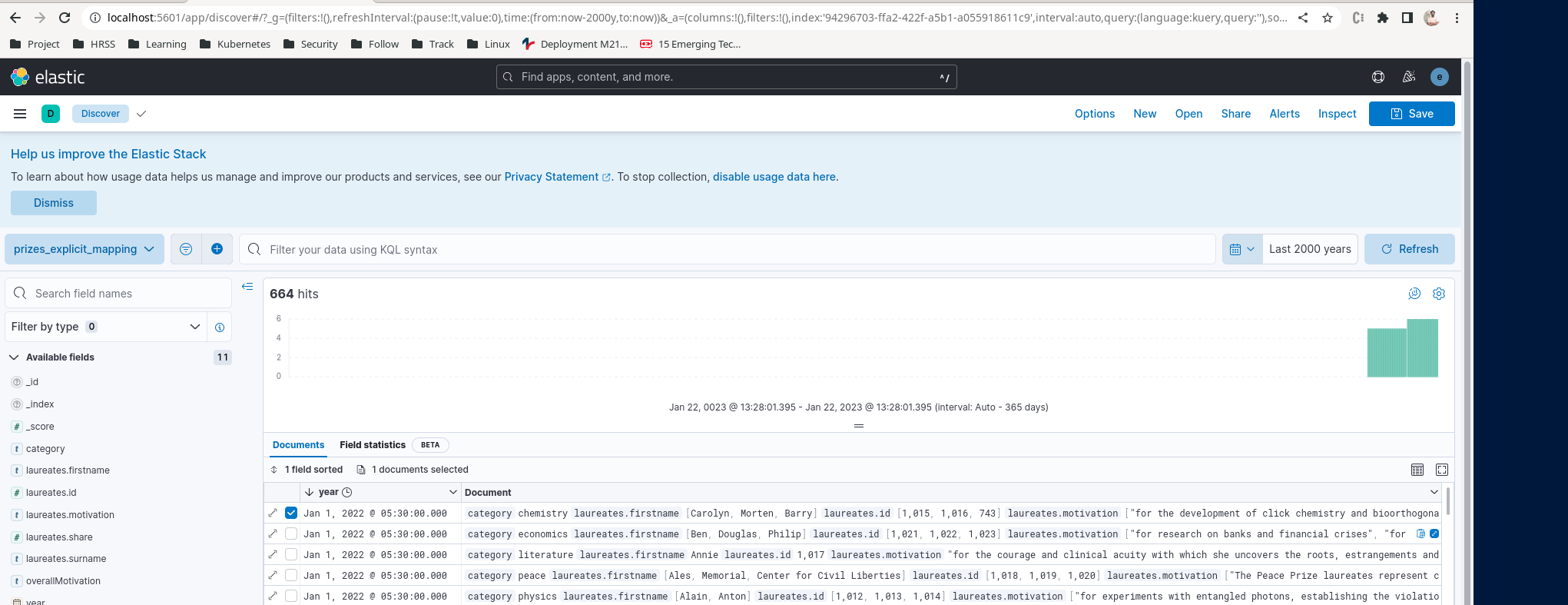Image resolution: width=1568 pixels, height=605 pixels.
Task: Expand first document row details
Action: (273, 513)
